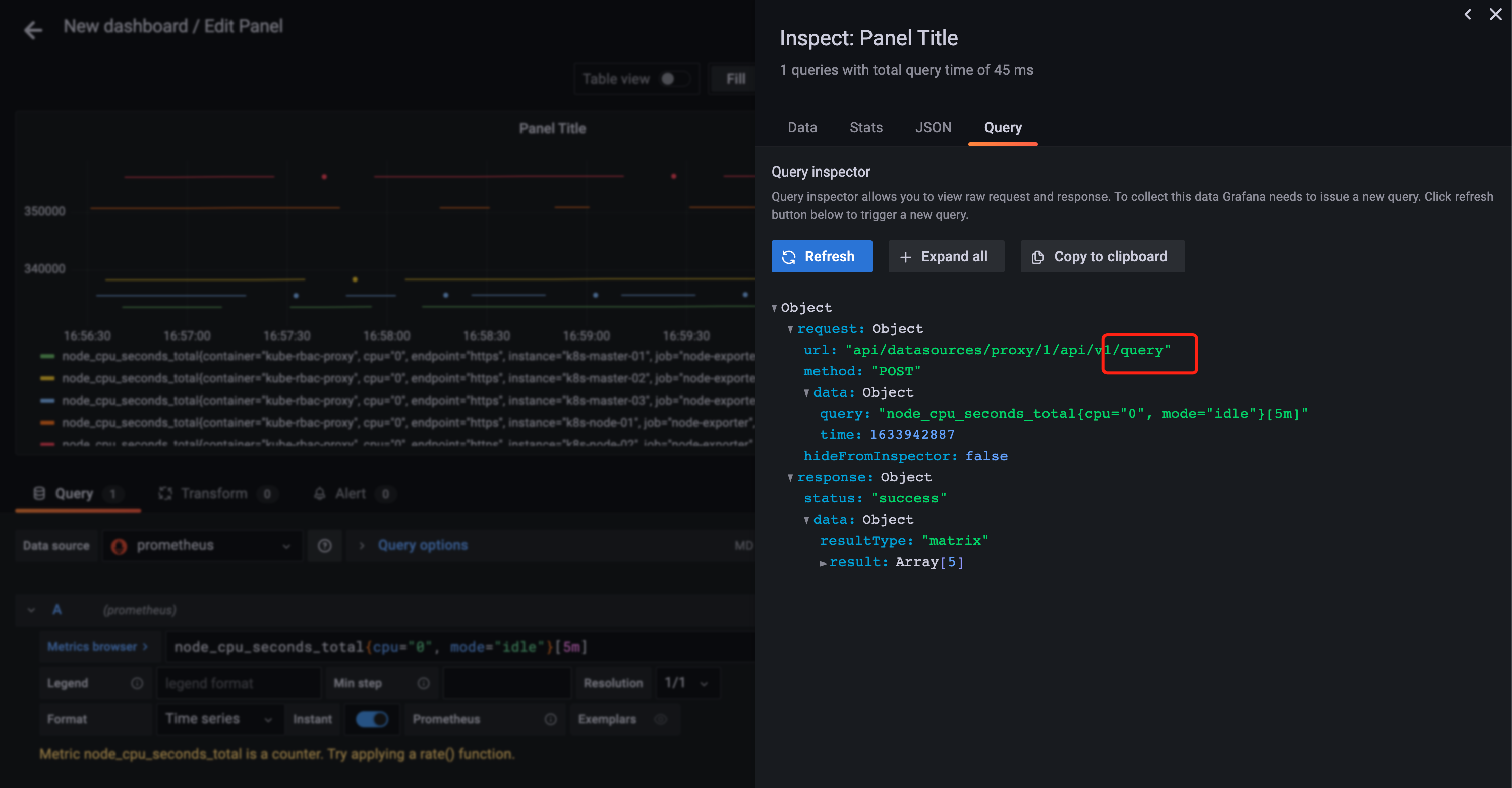Expand the result Array[5] node
Viewport: 1512px width, 788px height.
pyautogui.click(x=823, y=562)
